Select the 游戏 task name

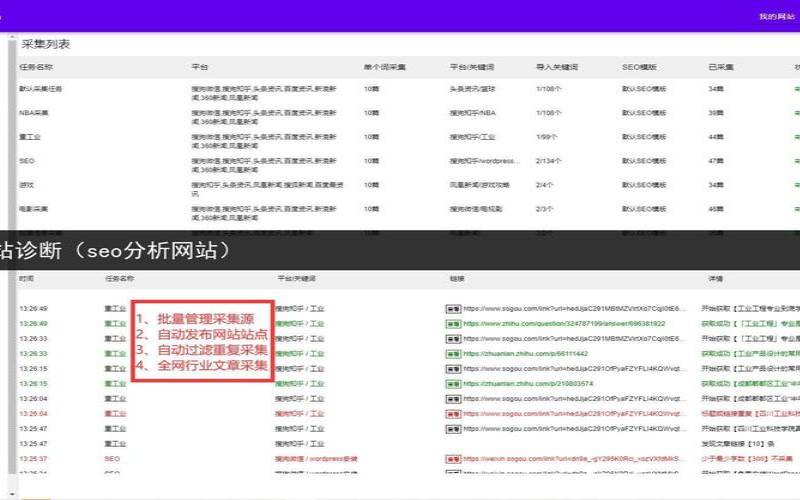point(26,185)
